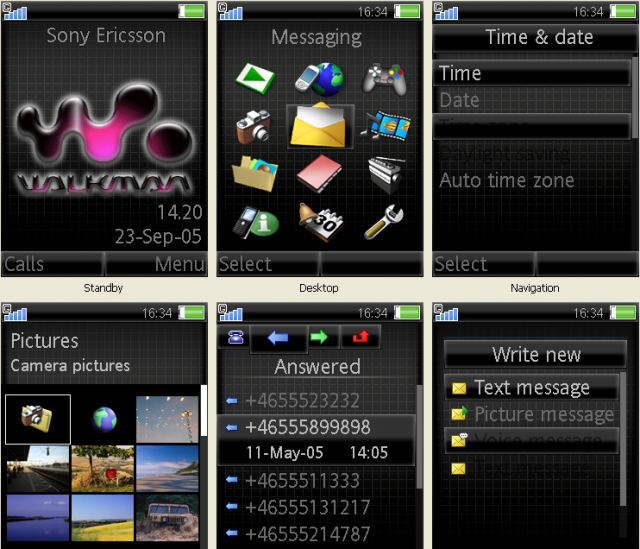Select the telephone tab icon in call list
Image resolution: width=640 pixels, height=549 pixels.
tap(235, 337)
